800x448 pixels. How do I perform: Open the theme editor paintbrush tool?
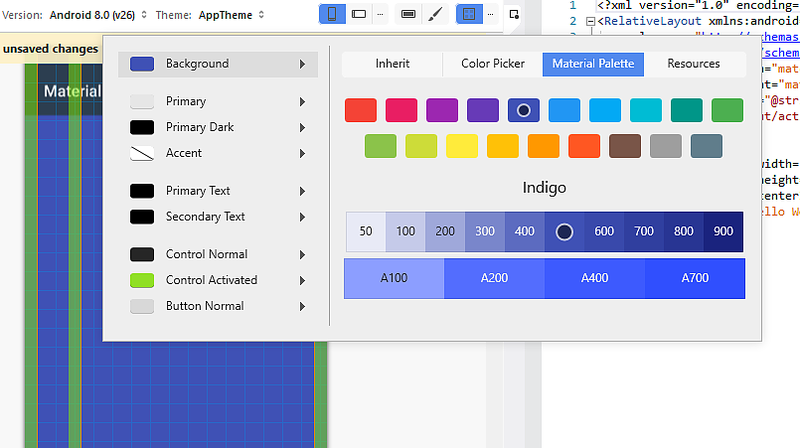[435, 14]
